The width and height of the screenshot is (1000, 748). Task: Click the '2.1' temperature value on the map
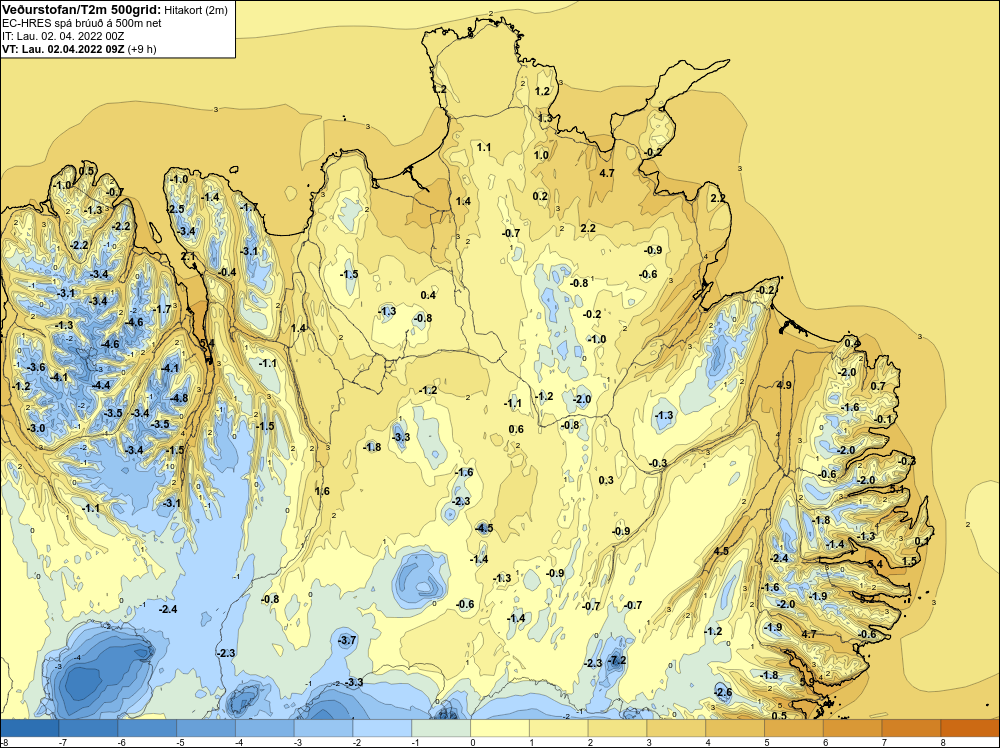188,256
